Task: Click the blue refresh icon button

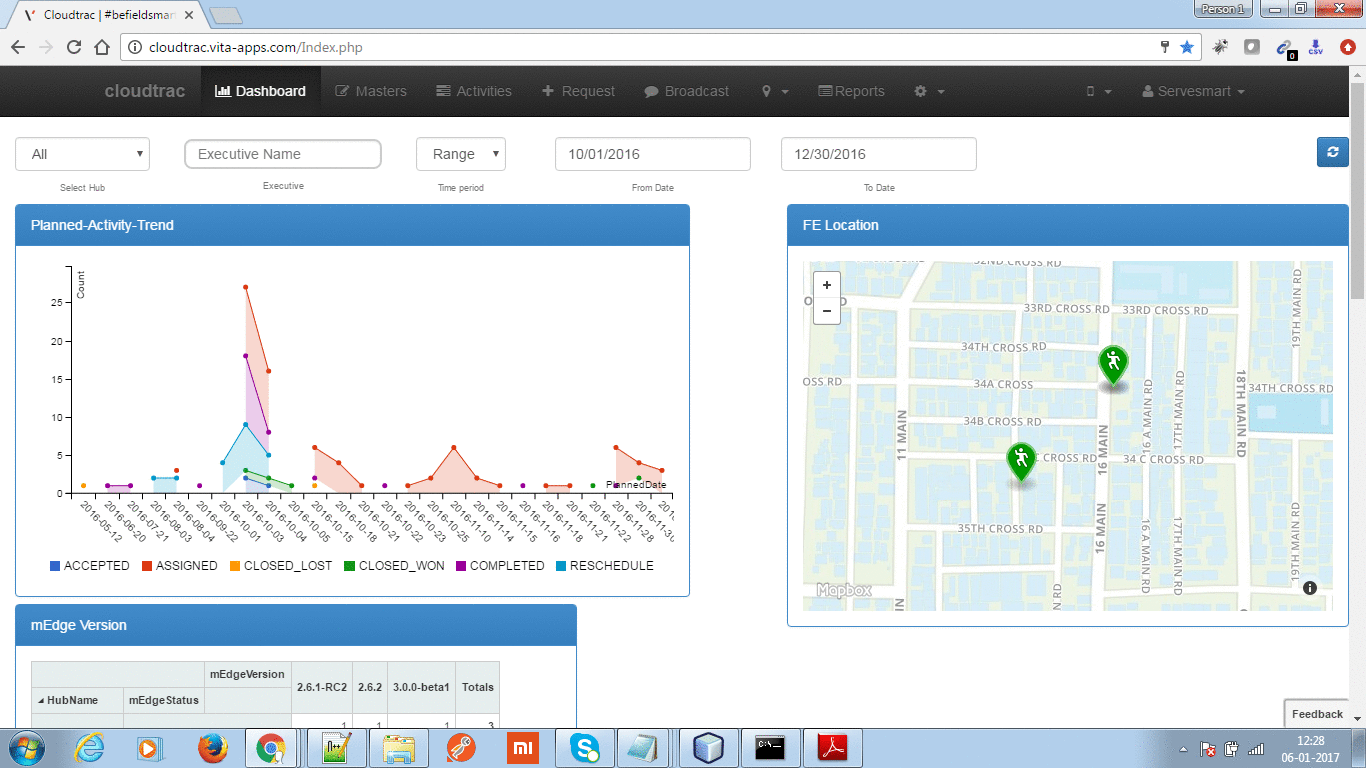Action: (1332, 152)
